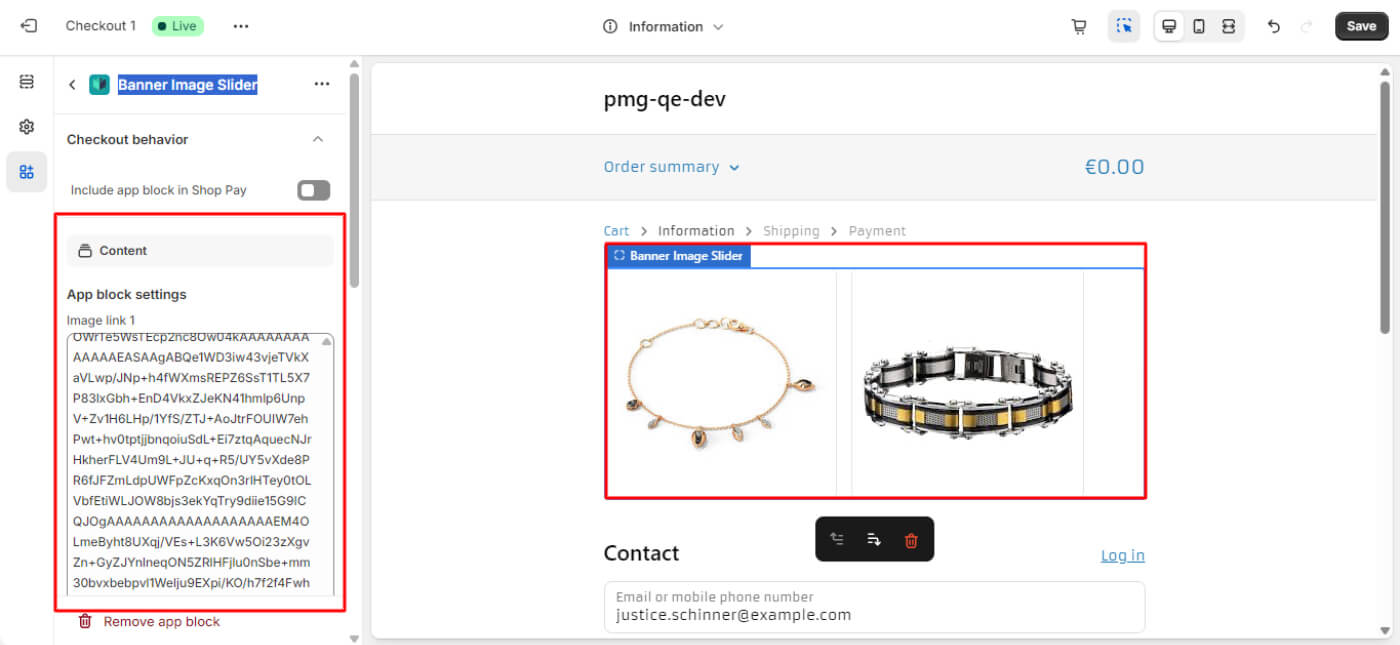Viewport: 1400px width, 645px height.
Task: Switch to mobile preview
Action: click(x=1199, y=27)
